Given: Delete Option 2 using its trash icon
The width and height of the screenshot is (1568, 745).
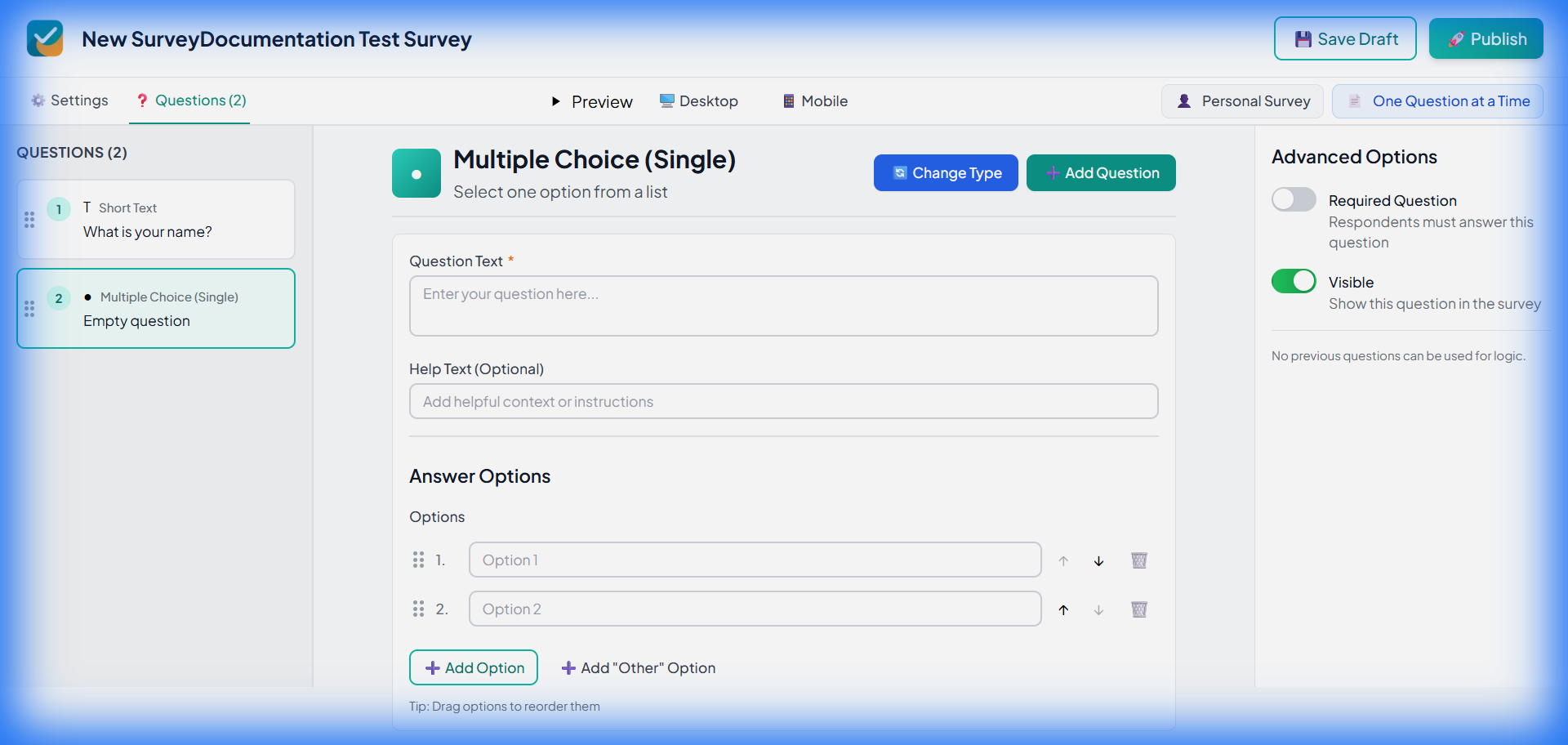Looking at the screenshot, I should tap(1139, 609).
